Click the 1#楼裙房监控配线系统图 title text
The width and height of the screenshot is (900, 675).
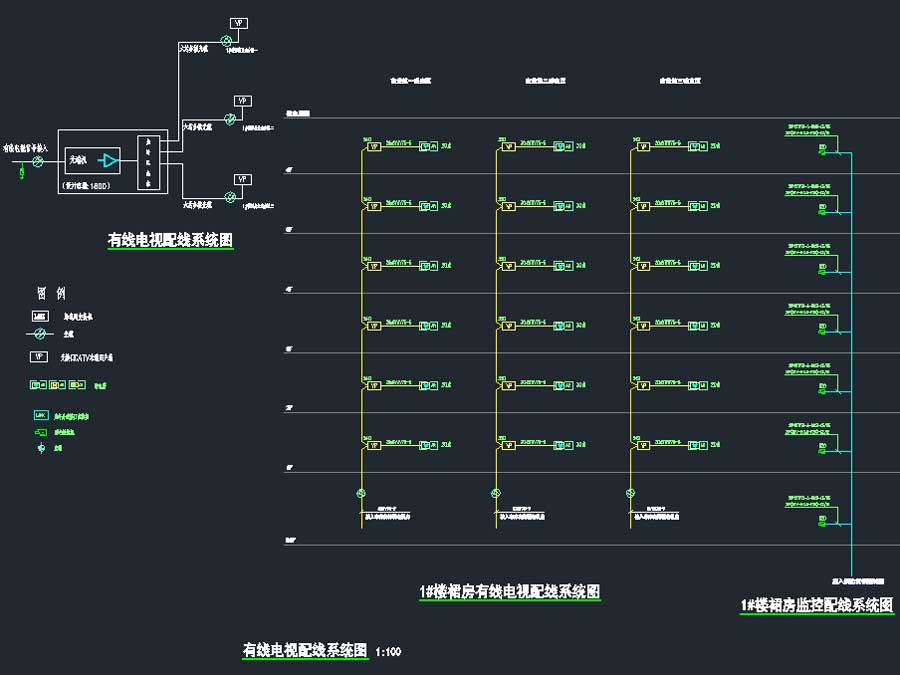(x=816, y=605)
